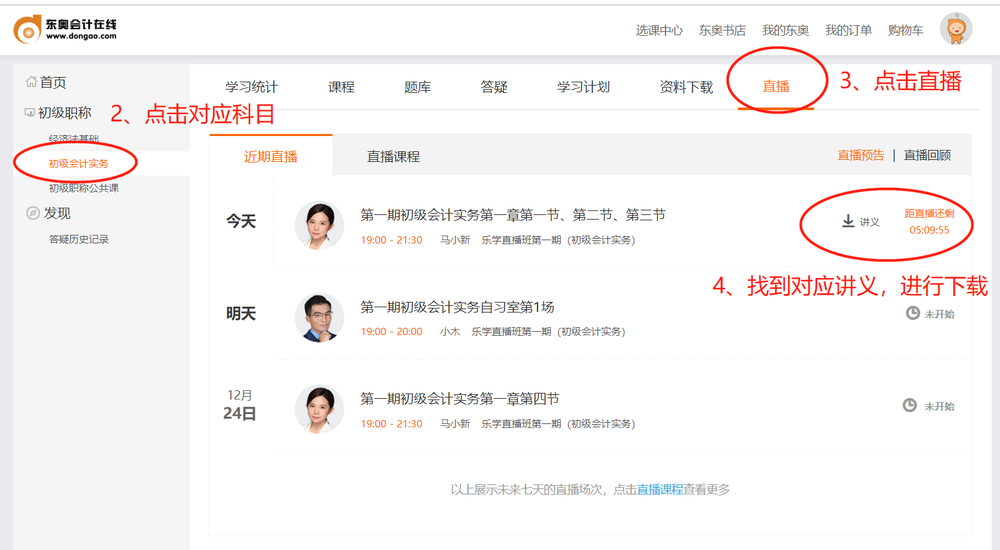Click the blue 直播课程 link at bottom
The width and height of the screenshot is (1000, 550).
pos(660,489)
